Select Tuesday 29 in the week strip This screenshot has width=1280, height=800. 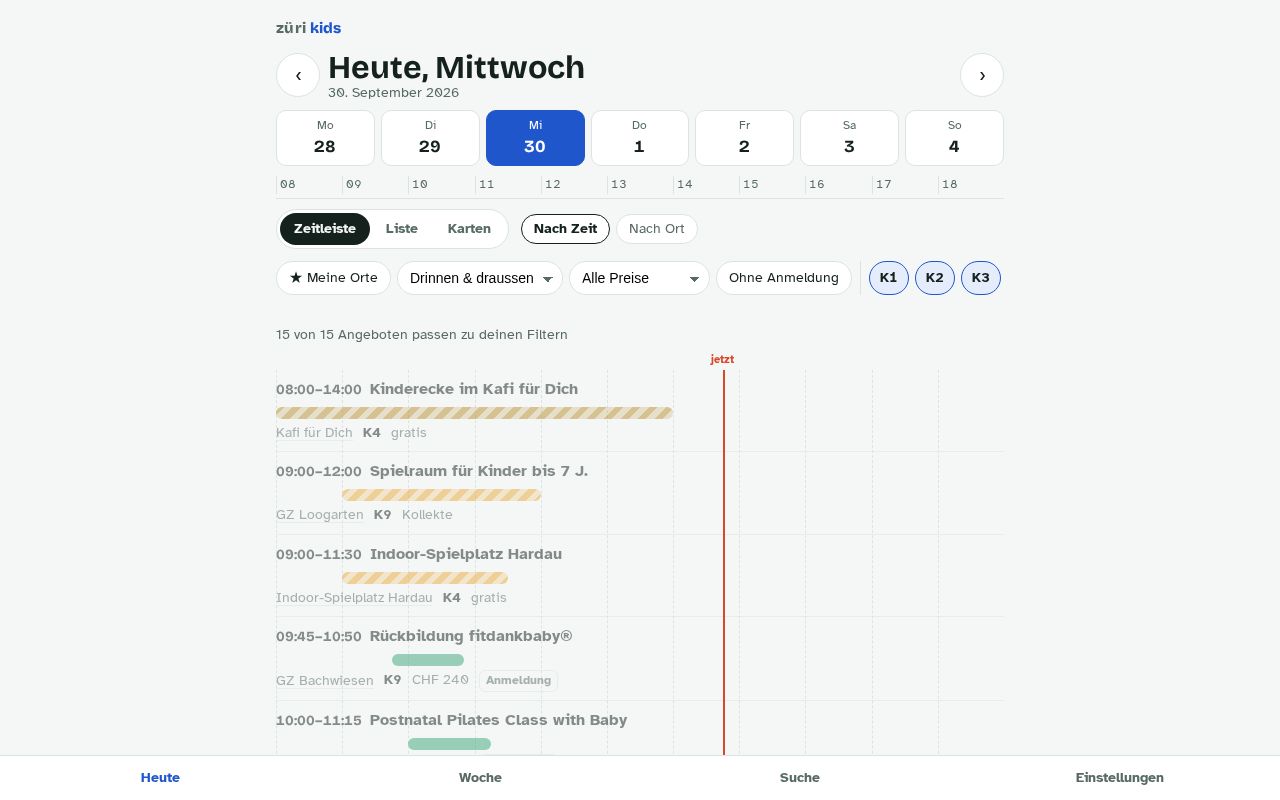[430, 138]
